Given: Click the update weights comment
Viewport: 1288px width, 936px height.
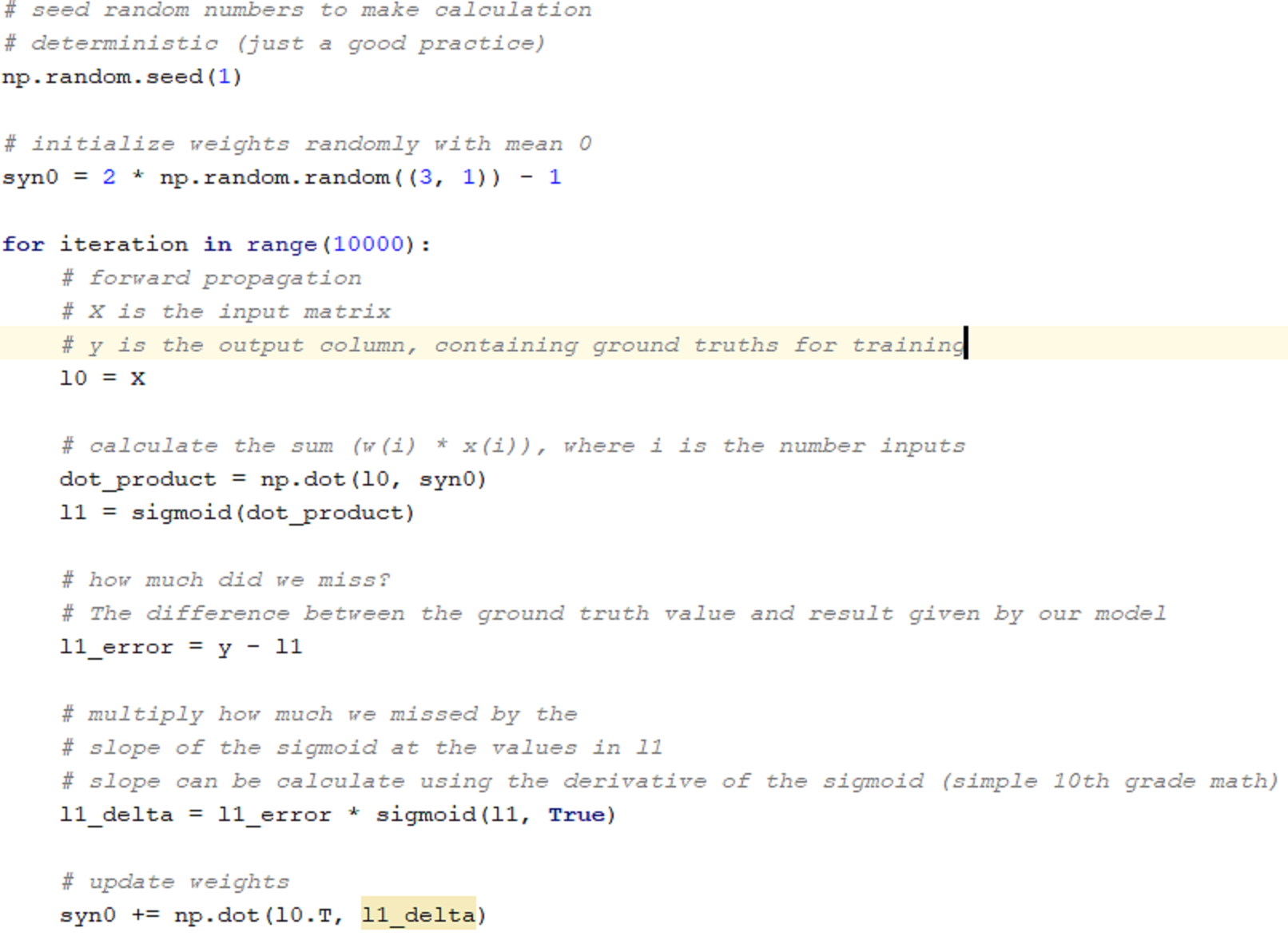Looking at the screenshot, I should click(176, 881).
